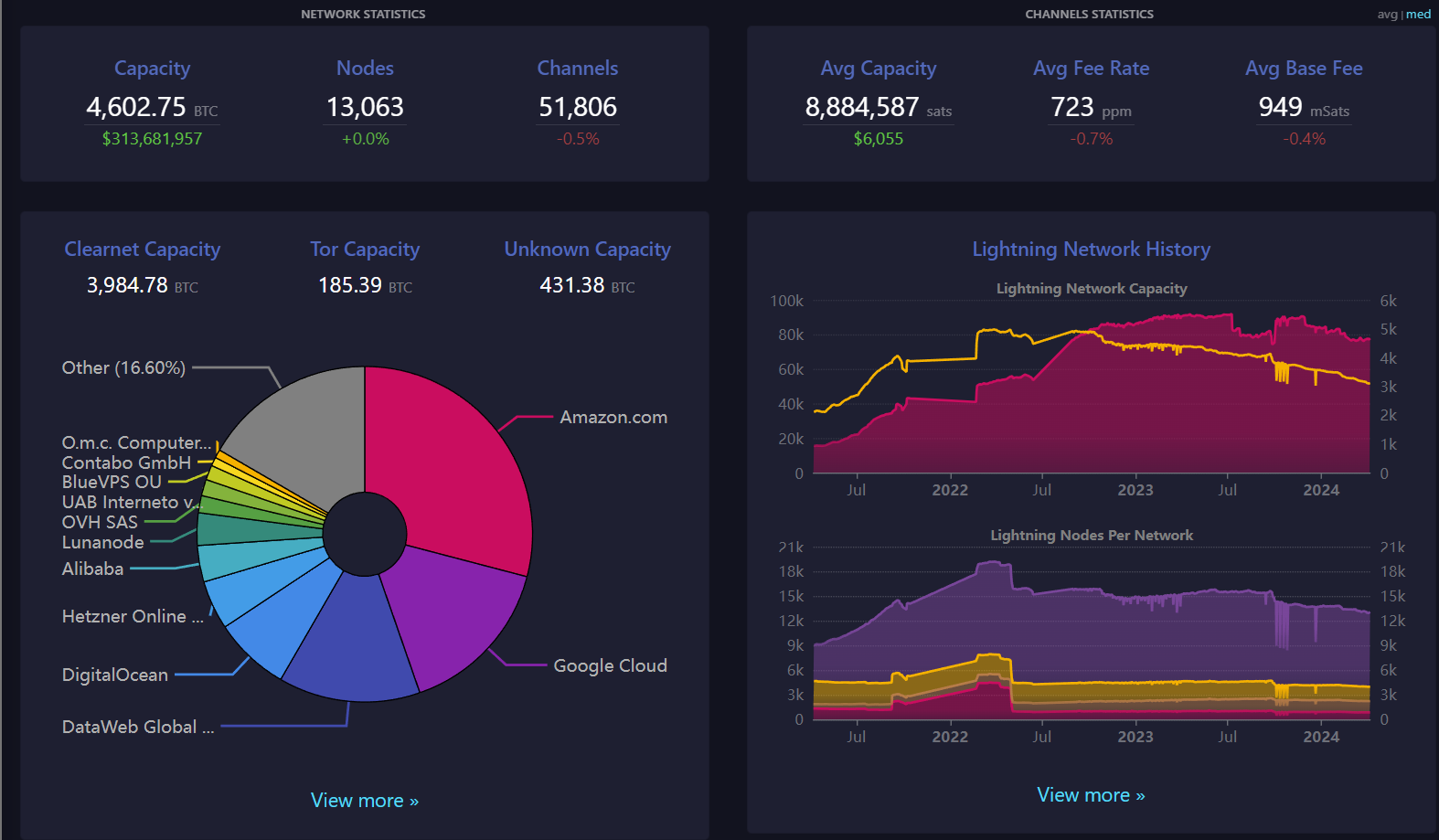
Task: Click the Amazon.com chart label
Action: [x=613, y=418]
